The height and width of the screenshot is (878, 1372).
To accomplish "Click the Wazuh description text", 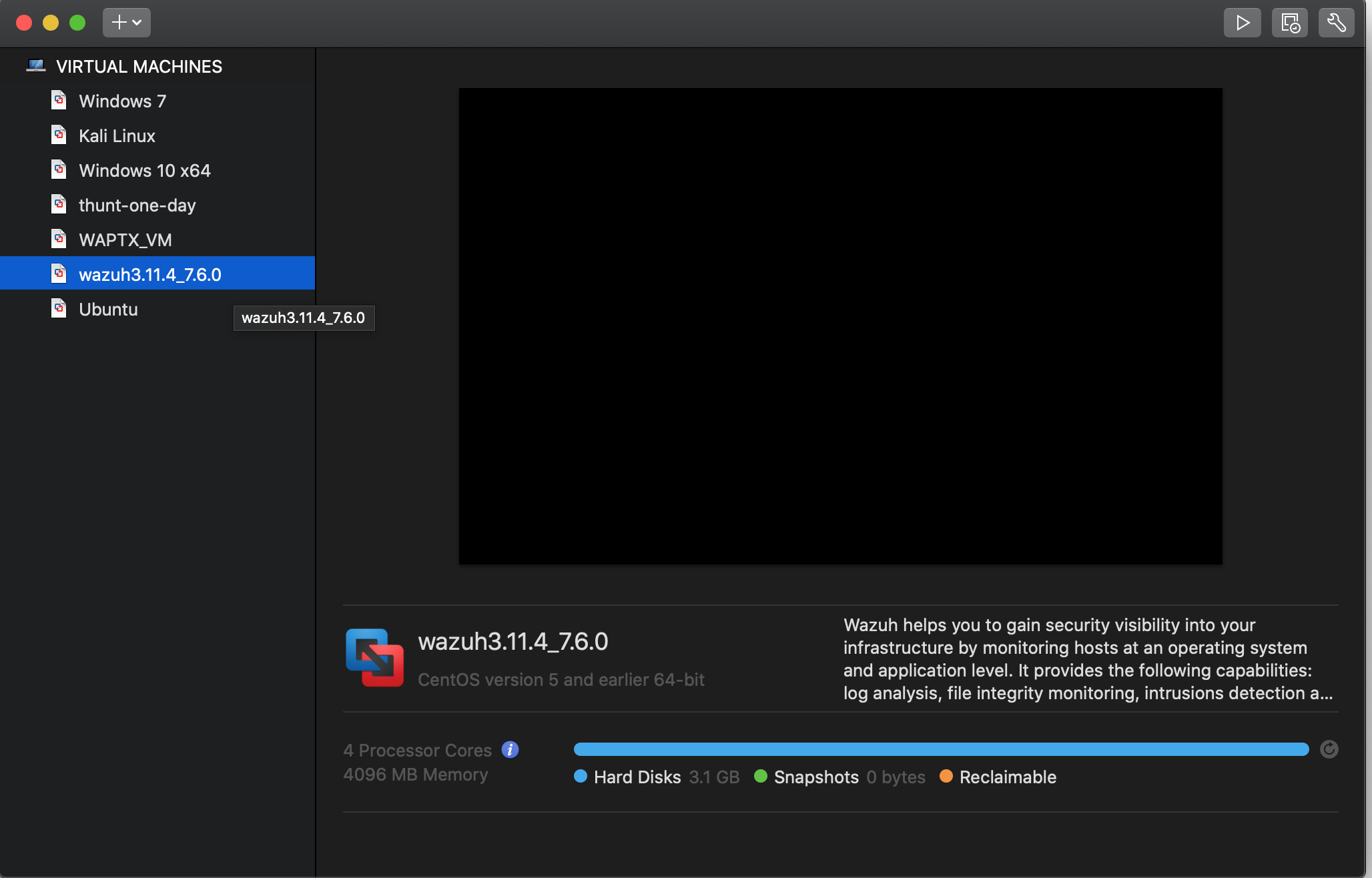I will (x=1088, y=658).
